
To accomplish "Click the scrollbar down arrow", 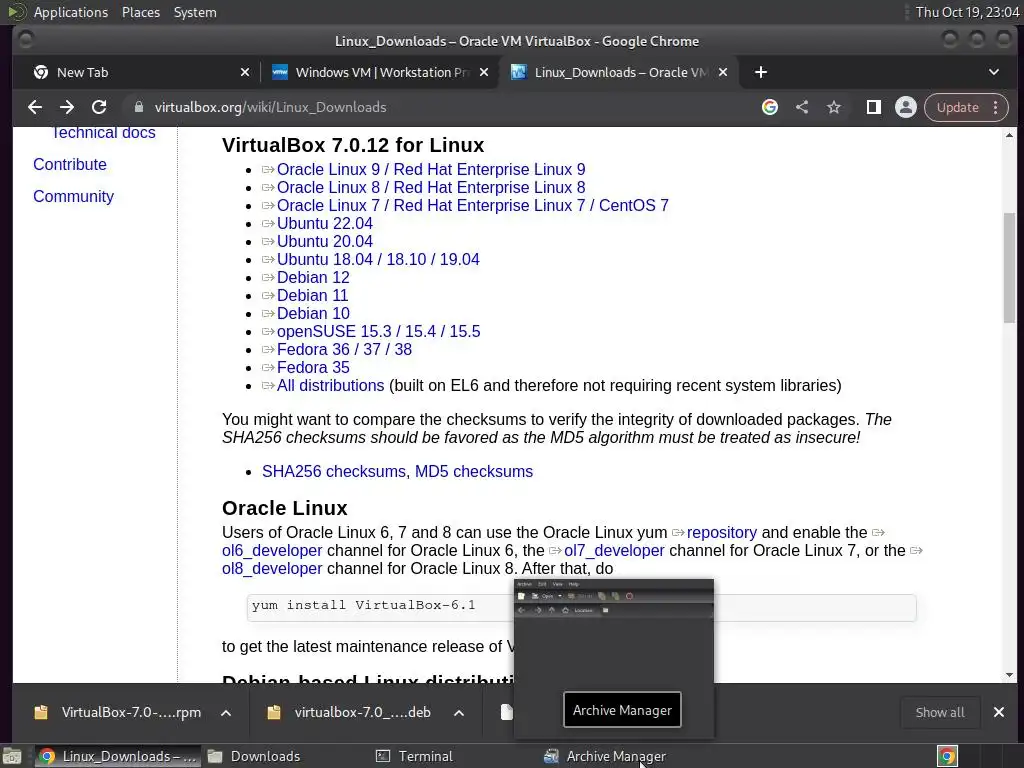I will [1010, 675].
